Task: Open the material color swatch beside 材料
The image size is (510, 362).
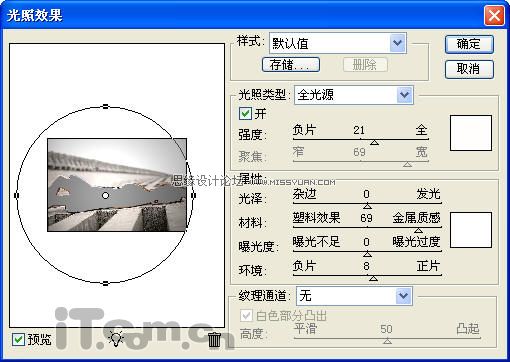Action: (471, 230)
